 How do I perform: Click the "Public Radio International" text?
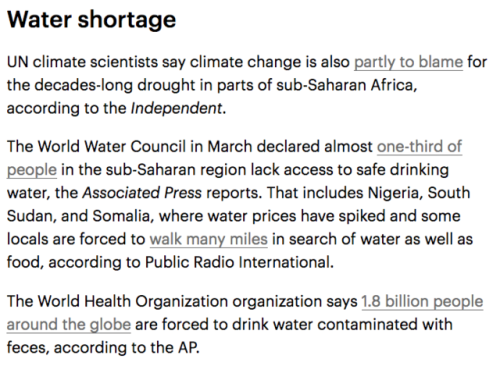[x=238, y=262]
